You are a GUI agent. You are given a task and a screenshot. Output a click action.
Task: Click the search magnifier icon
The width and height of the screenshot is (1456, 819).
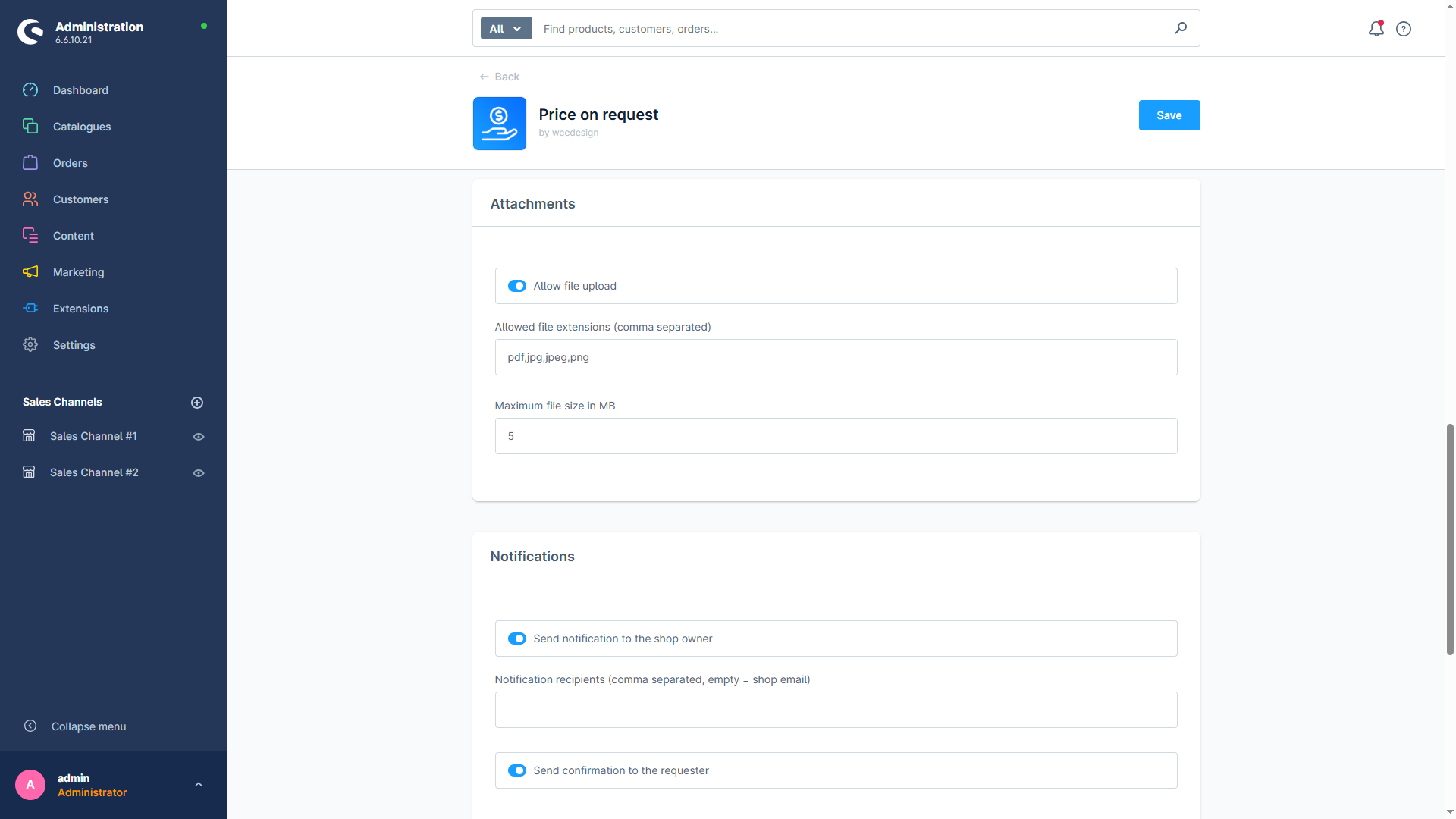coord(1181,28)
